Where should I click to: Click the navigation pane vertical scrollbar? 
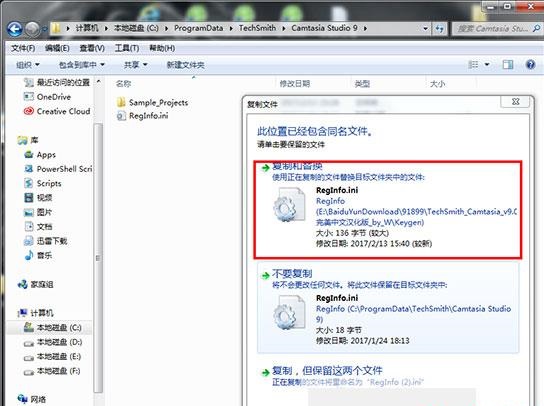pyautogui.click(x=98, y=257)
